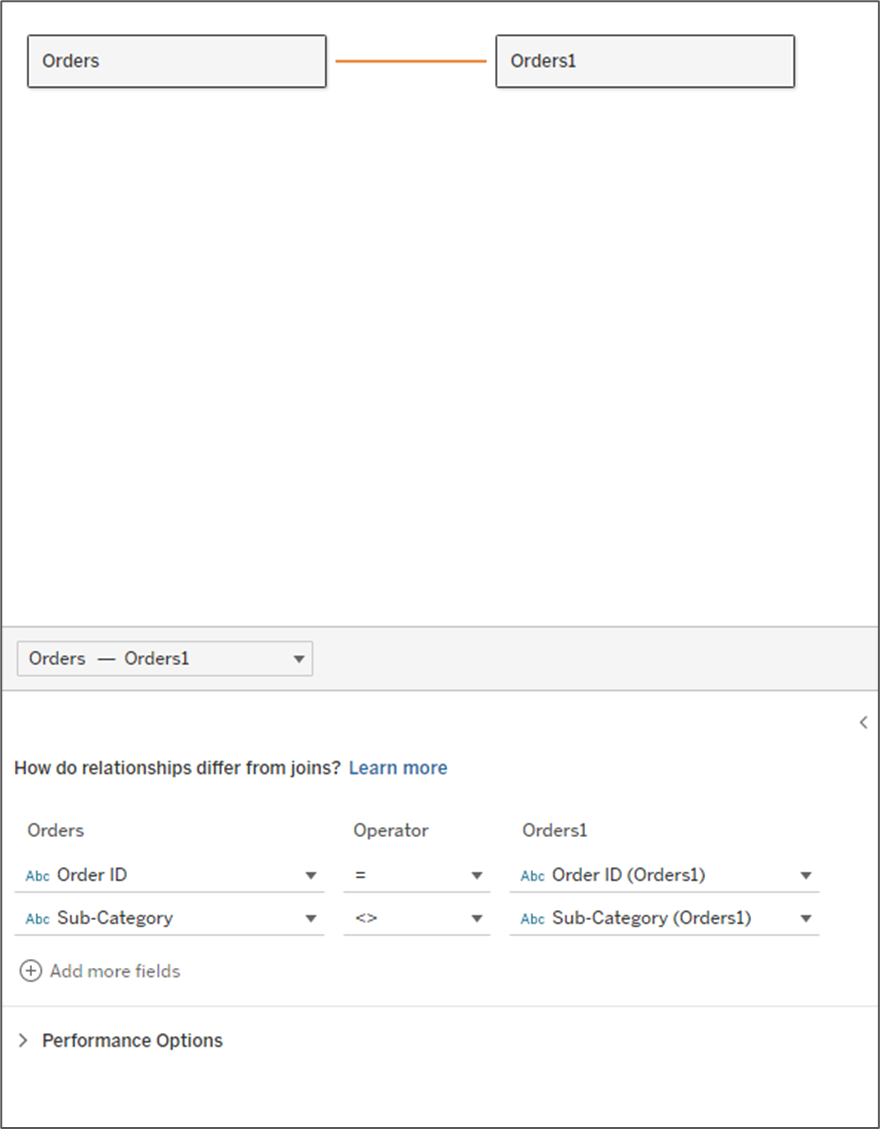
Task: Click the orange relationship line between tables
Action: coord(410,61)
